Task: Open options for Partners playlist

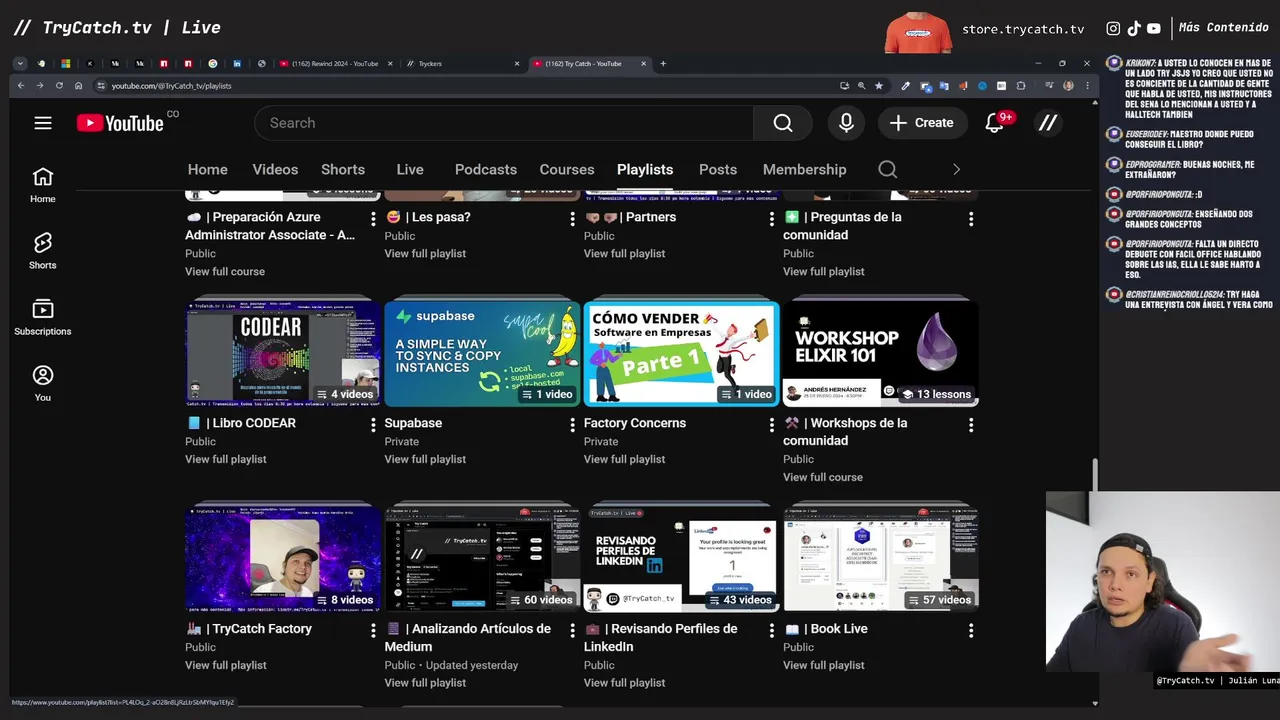Action: 771,218
